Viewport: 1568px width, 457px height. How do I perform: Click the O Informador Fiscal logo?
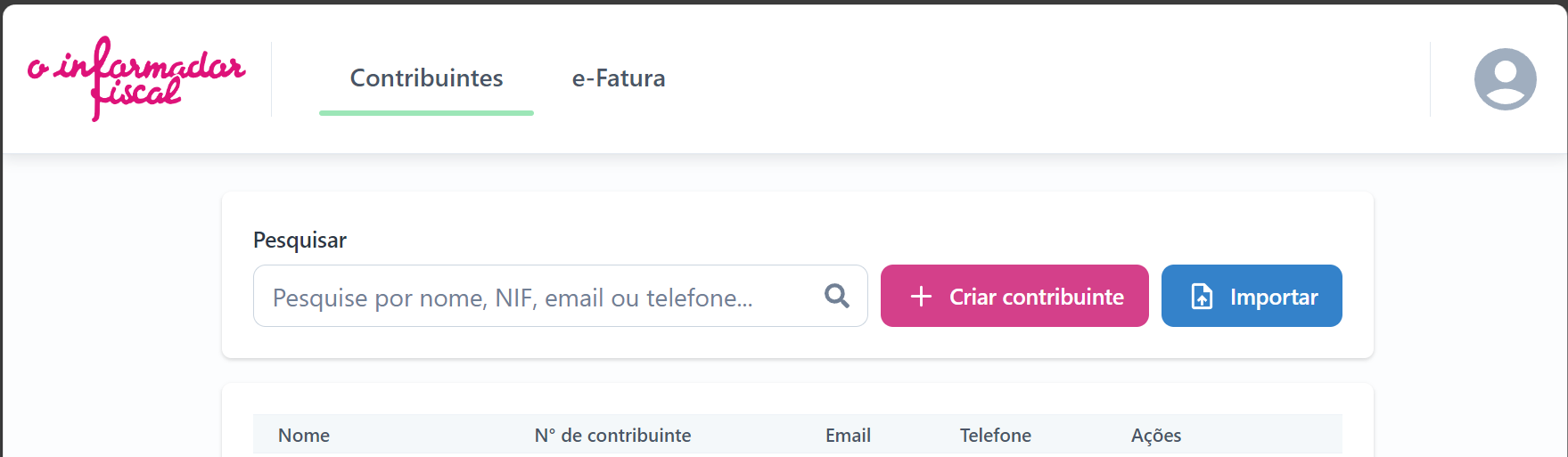[136, 78]
